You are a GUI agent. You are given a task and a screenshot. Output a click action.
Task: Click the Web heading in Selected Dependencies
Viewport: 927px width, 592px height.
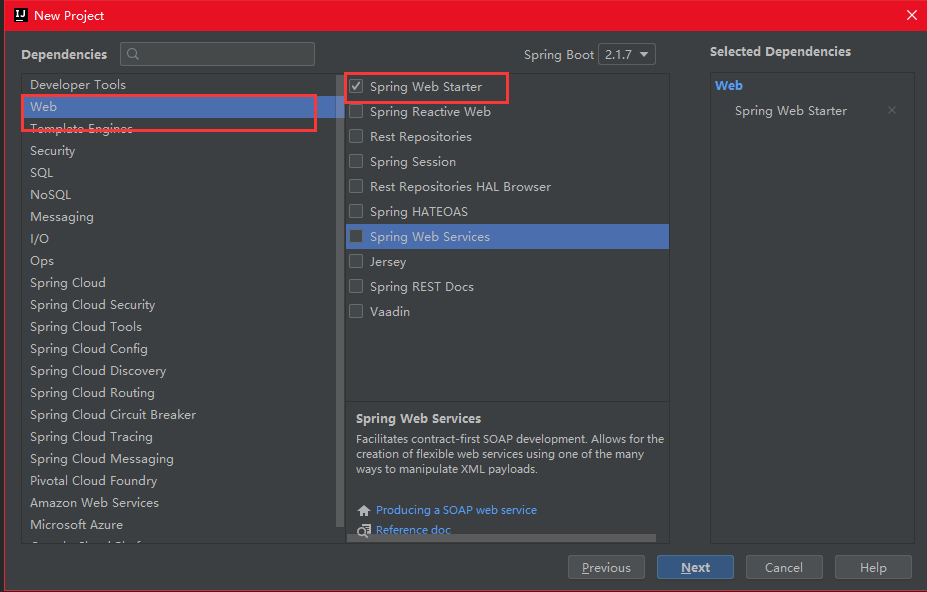pos(728,85)
